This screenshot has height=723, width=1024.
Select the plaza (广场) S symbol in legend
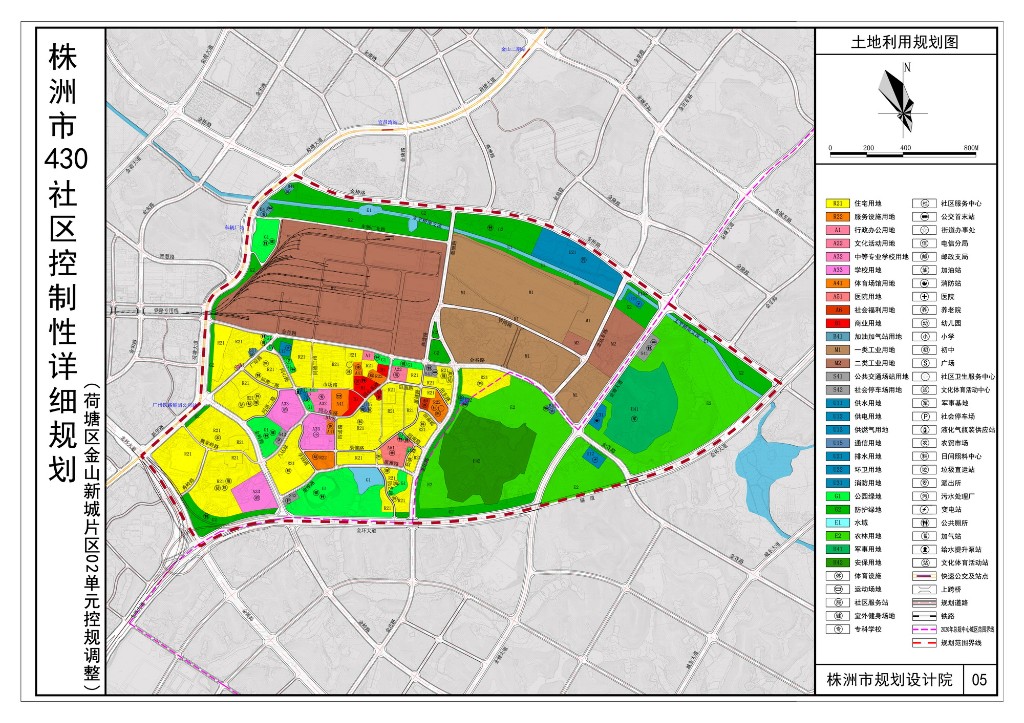pos(925,363)
